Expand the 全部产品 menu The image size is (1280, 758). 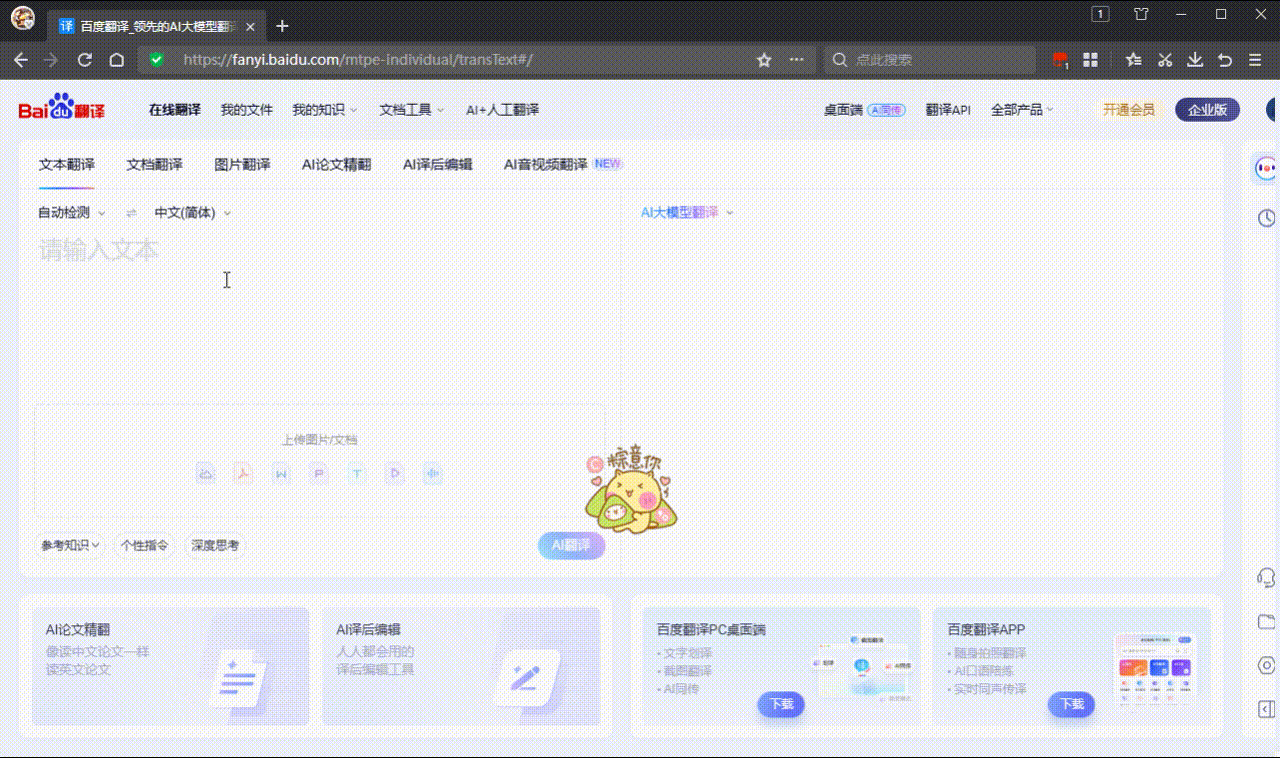(1022, 110)
